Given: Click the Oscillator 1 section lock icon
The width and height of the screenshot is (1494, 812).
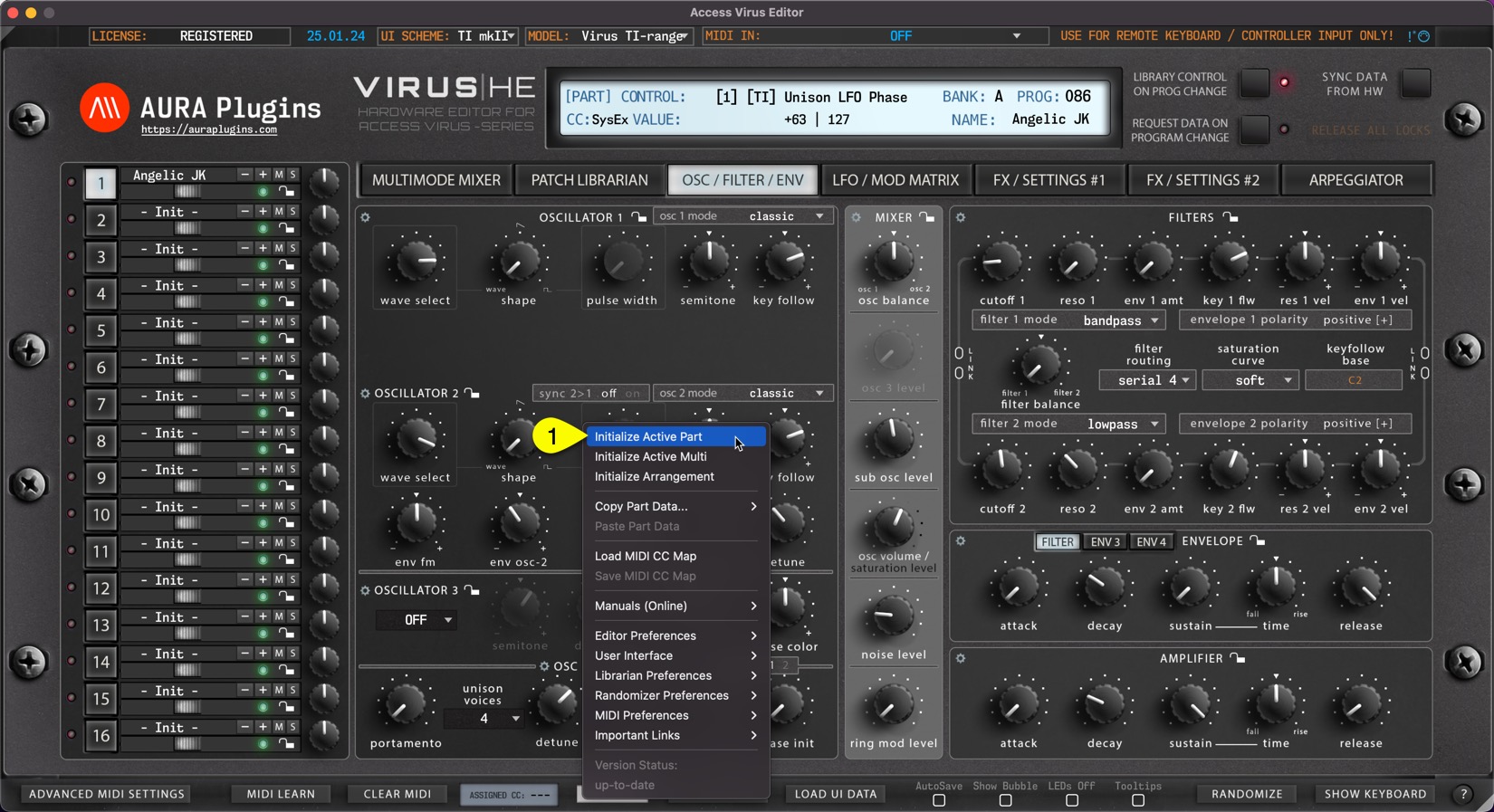Looking at the screenshot, I should 639,217.
